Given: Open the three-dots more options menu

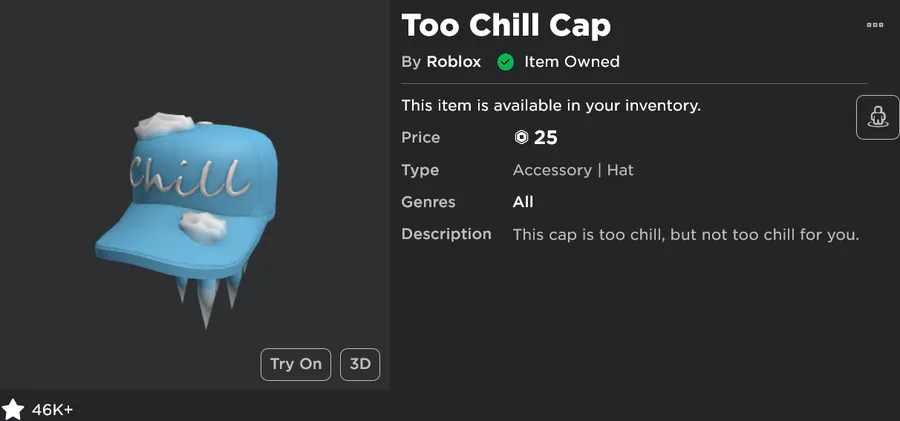Looking at the screenshot, I should pyautogui.click(x=875, y=25).
